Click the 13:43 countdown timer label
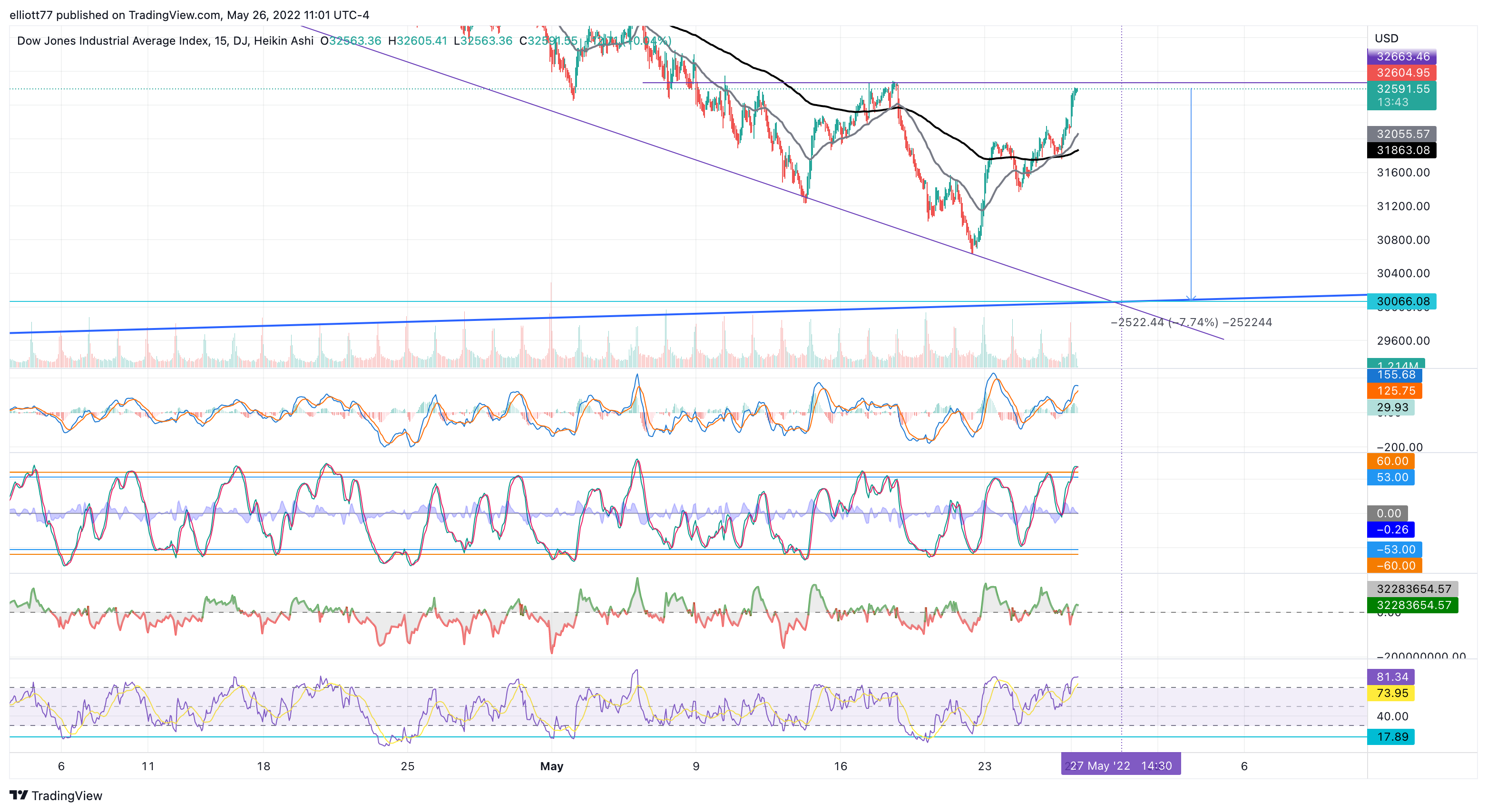The image size is (1487, 812). [x=1392, y=103]
